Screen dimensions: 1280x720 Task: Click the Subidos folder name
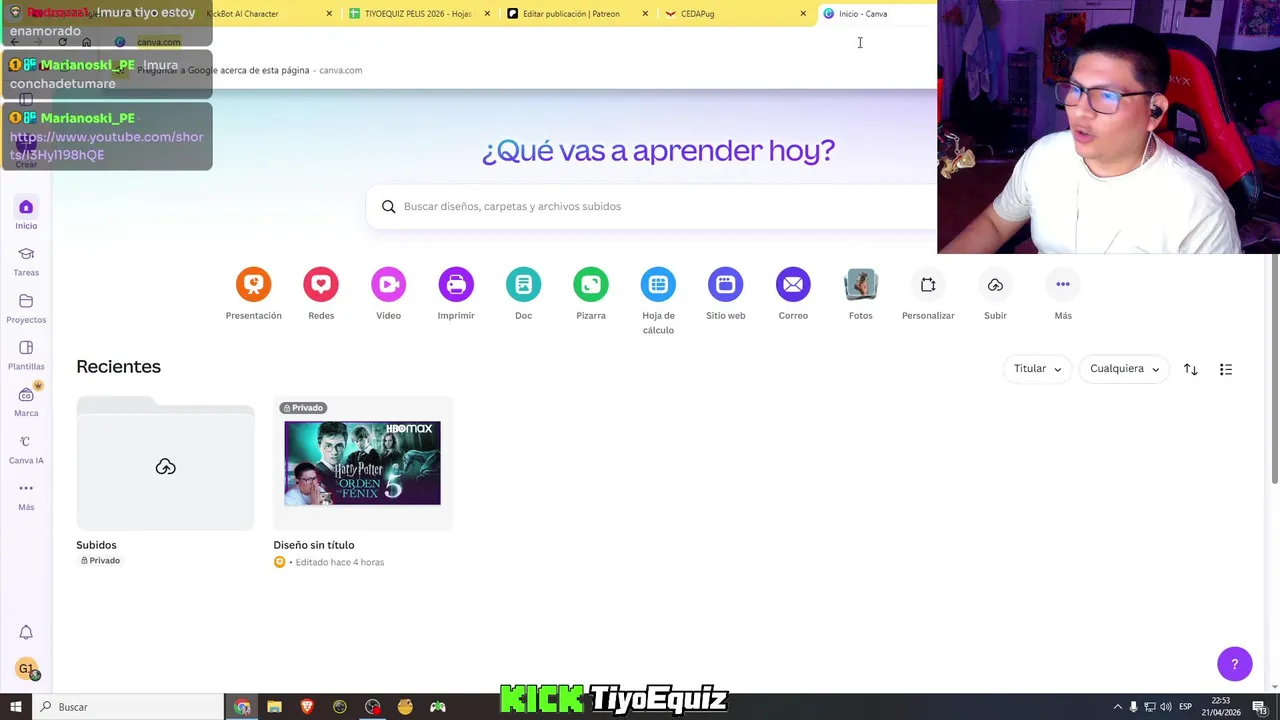[x=96, y=545]
